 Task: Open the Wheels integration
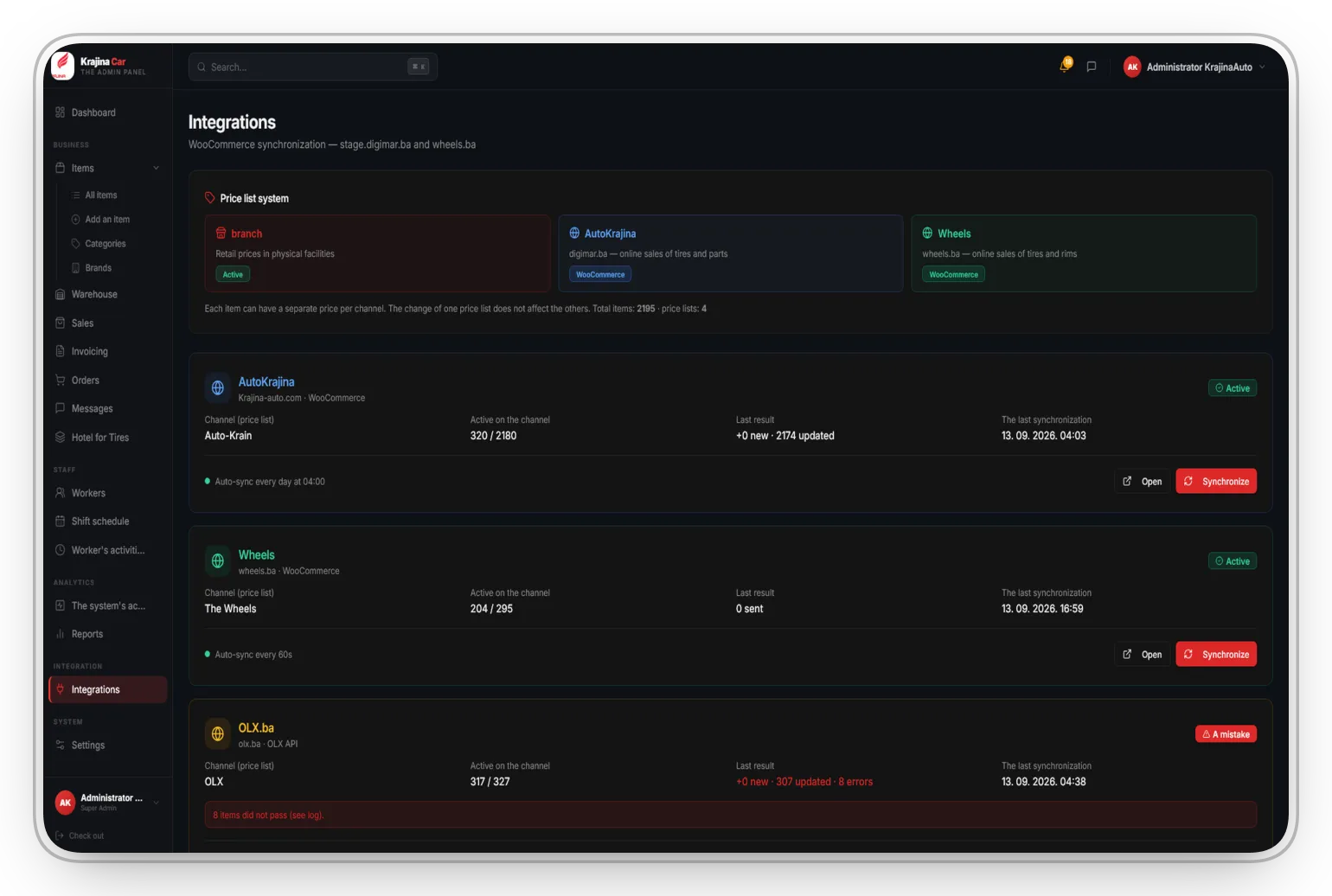tap(1143, 655)
